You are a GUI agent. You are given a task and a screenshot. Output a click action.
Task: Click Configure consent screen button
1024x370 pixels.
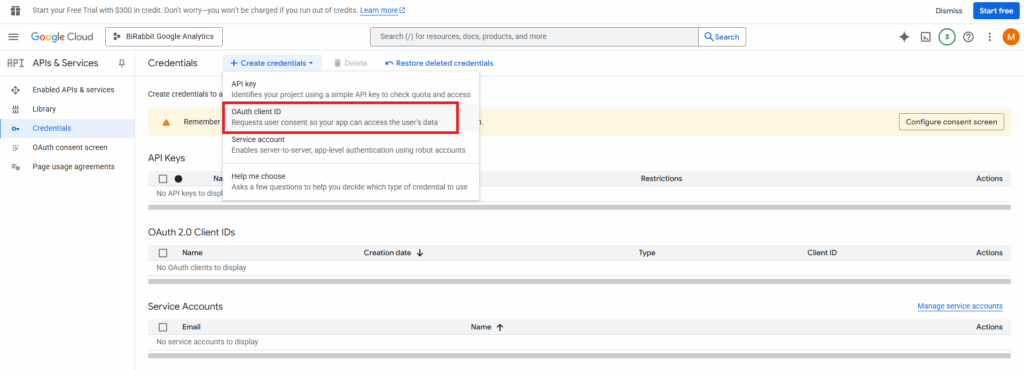point(952,122)
